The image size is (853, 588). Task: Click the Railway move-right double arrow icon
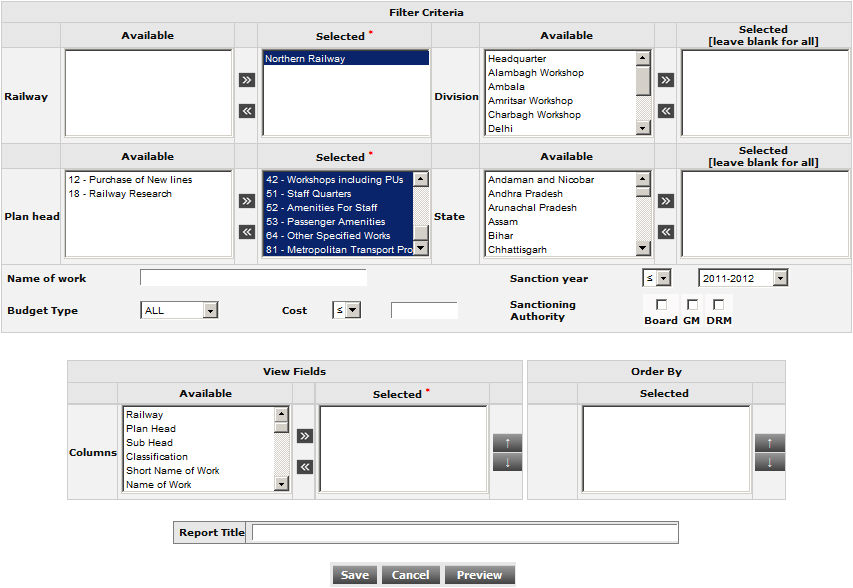point(246,80)
